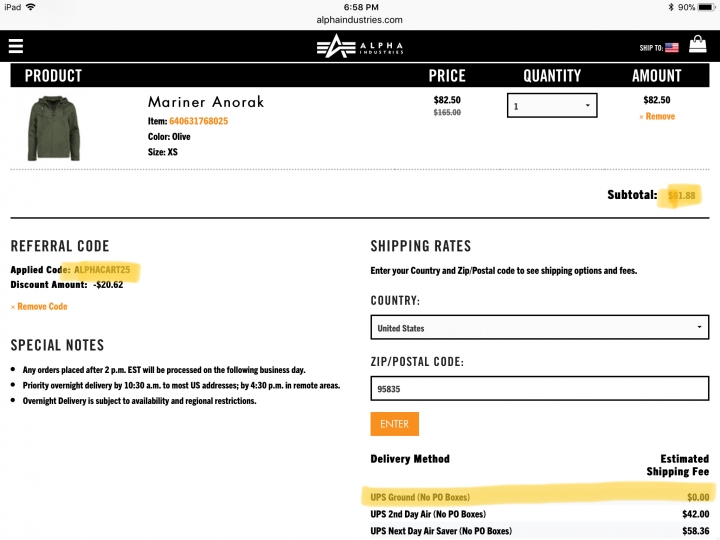720x540 pixels.
Task: Open the Mariner Anorak product title
Action: (206, 101)
